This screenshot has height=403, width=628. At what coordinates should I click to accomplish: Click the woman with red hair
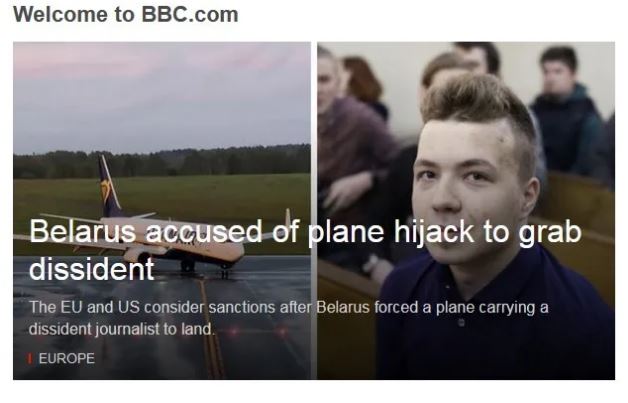pos(363,82)
